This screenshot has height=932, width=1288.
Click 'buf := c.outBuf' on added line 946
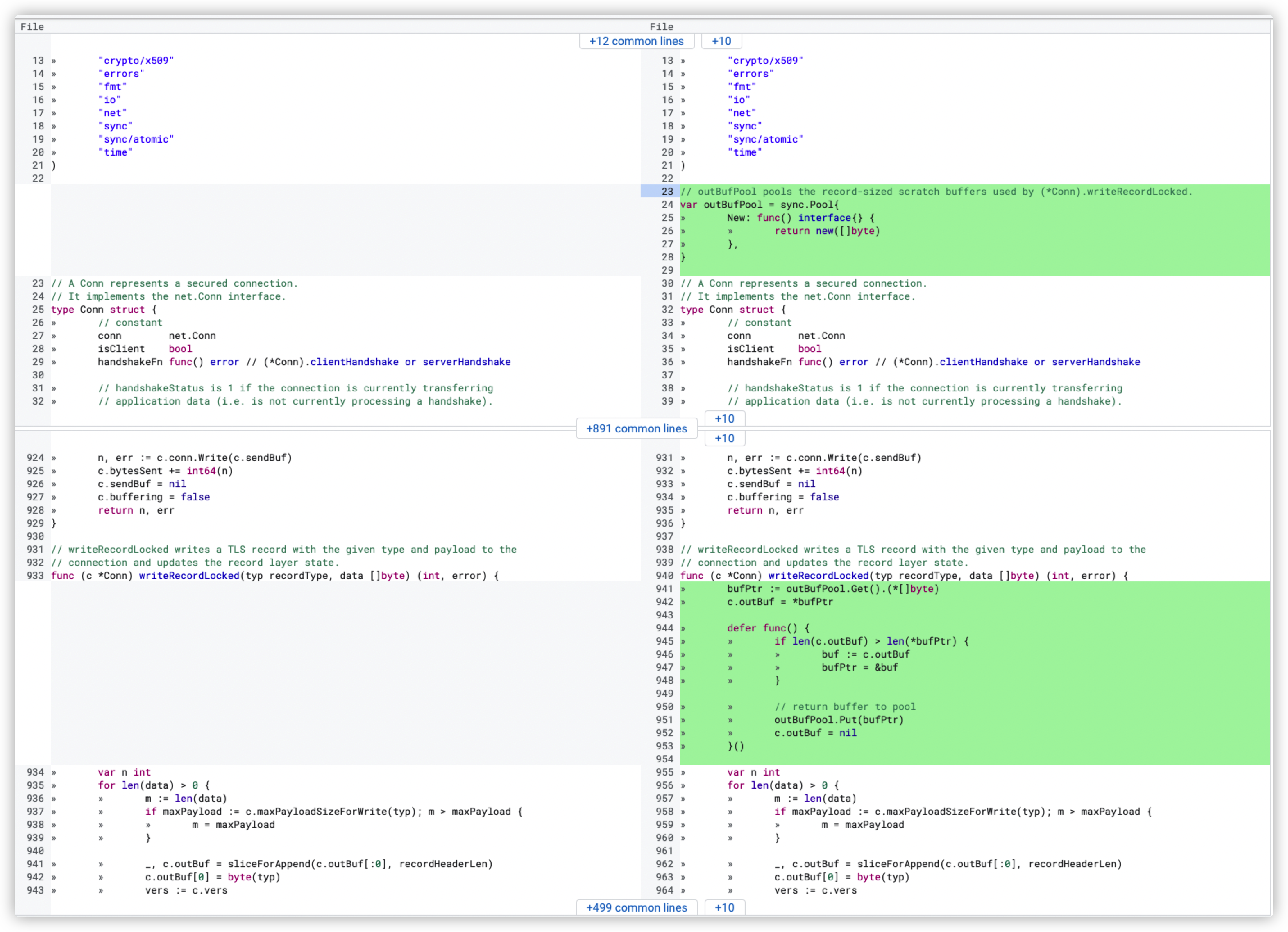(x=866, y=654)
